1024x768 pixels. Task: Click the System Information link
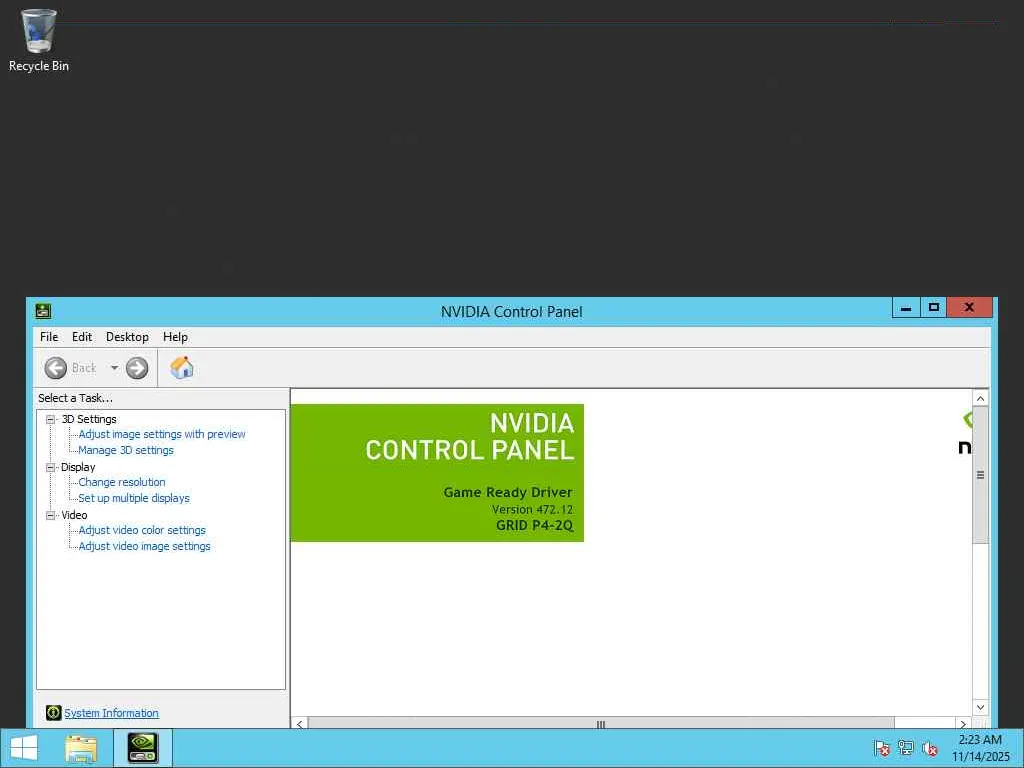[x=111, y=713]
